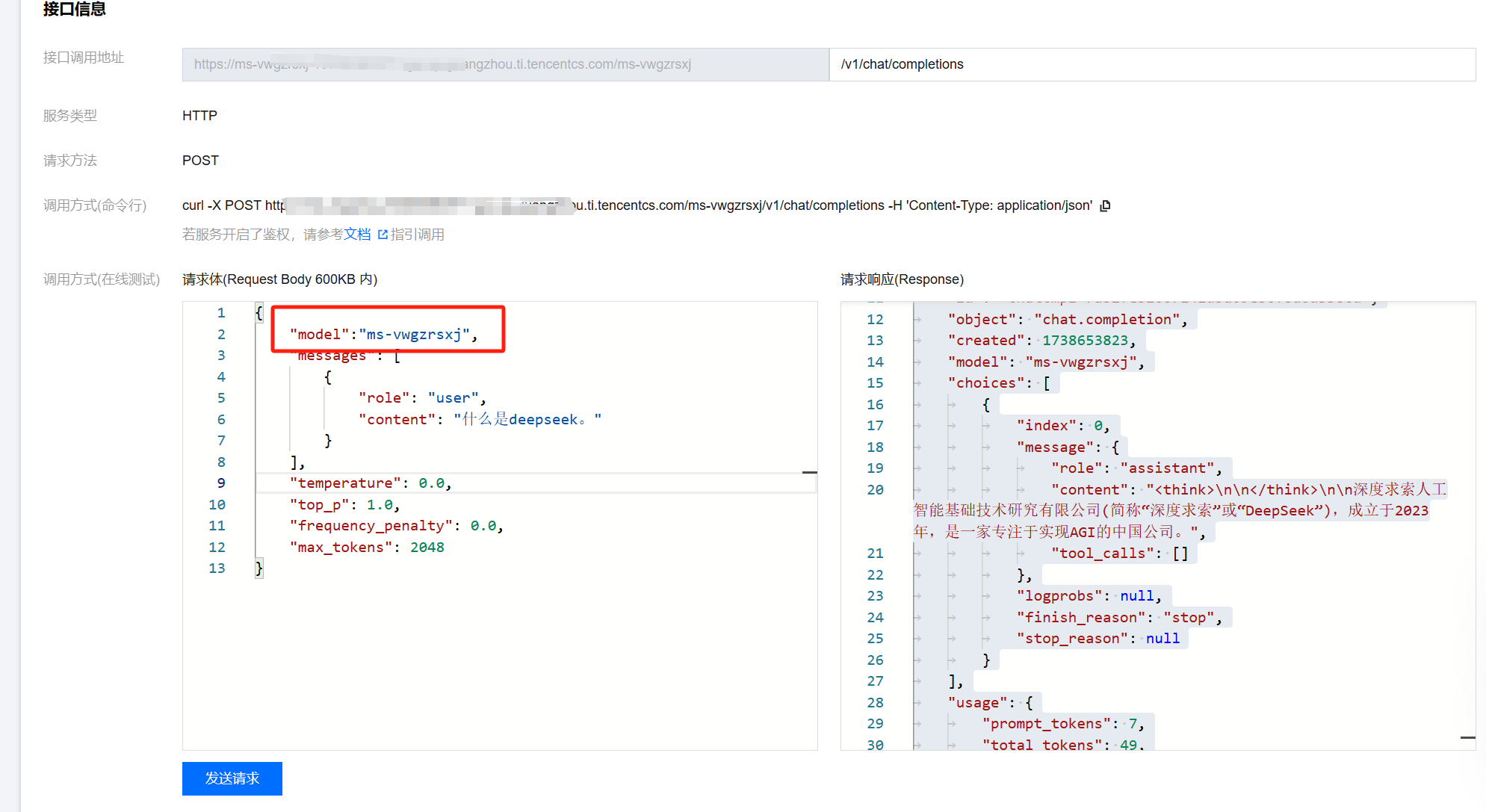Click the "role": "user" line in request
This screenshot has height=812, width=1486.
tap(421, 398)
